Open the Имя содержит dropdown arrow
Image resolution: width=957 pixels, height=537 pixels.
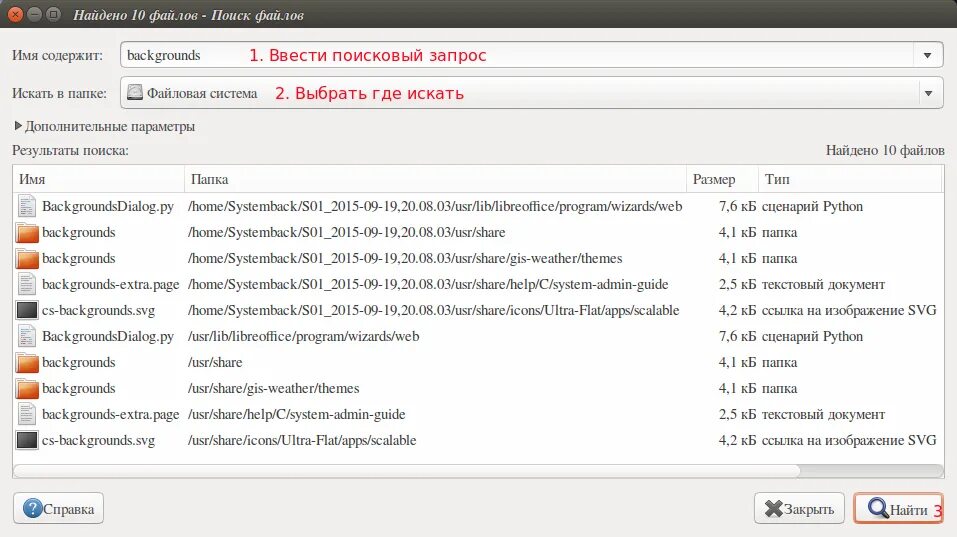coord(927,56)
